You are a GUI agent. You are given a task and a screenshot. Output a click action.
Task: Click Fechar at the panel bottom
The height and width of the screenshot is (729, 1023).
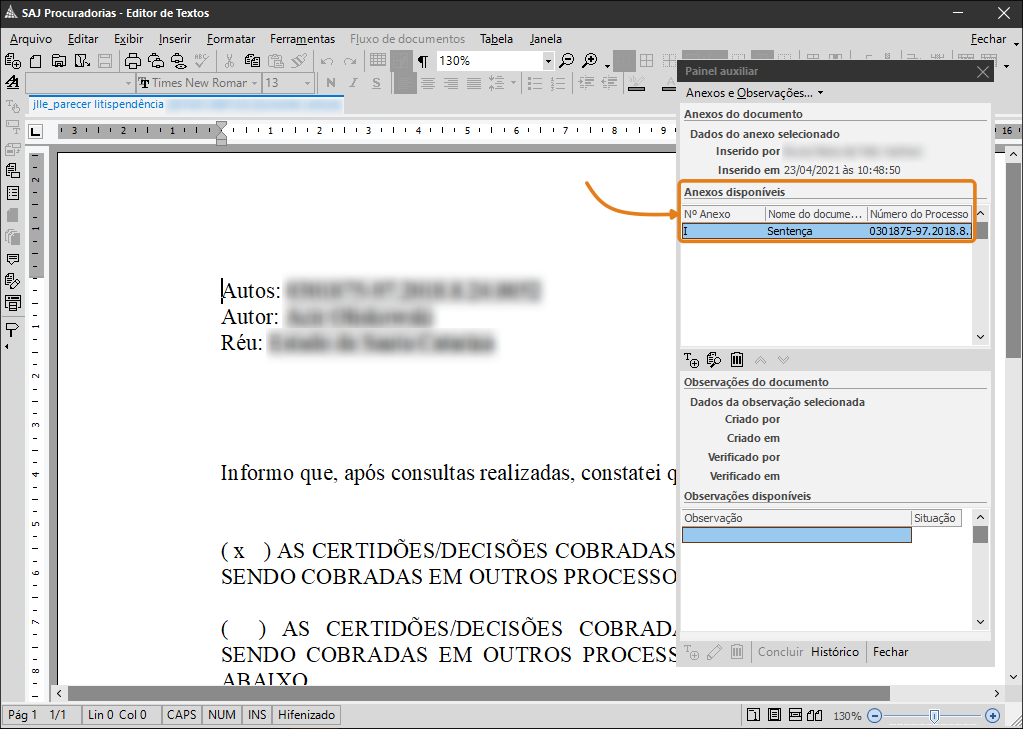click(x=890, y=652)
